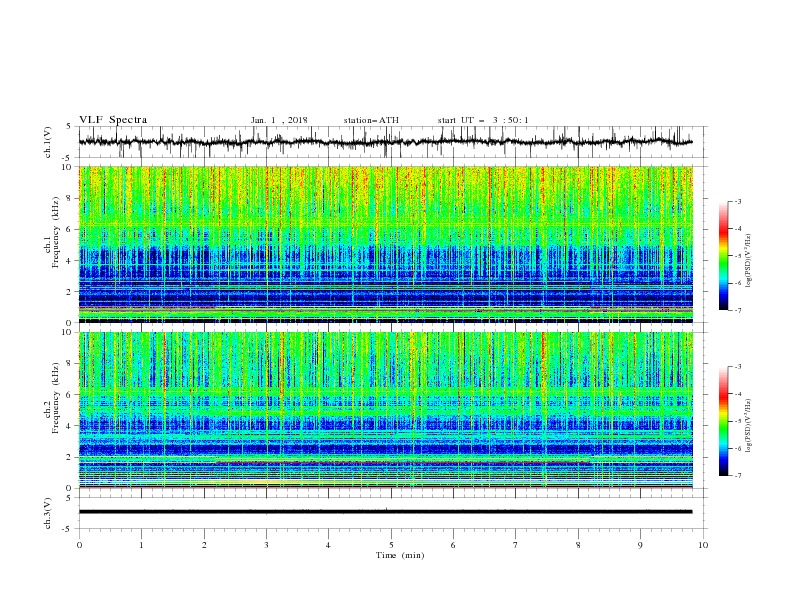Click the ch.2 color bar 'log(PSD)(V²/Hz)' label

click(x=748, y=425)
